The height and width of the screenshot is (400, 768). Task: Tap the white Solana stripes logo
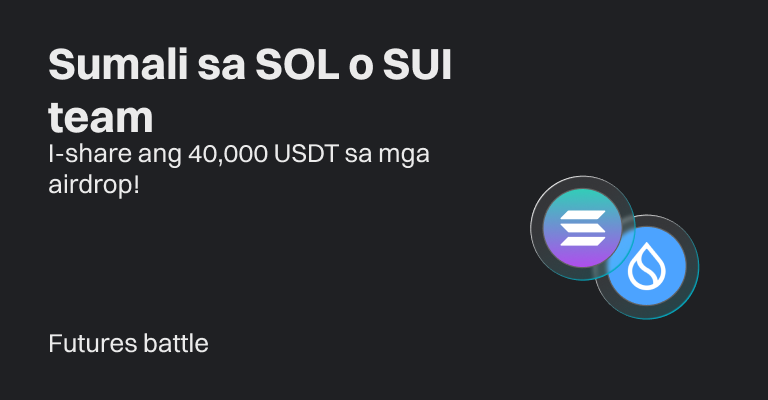pos(582,230)
